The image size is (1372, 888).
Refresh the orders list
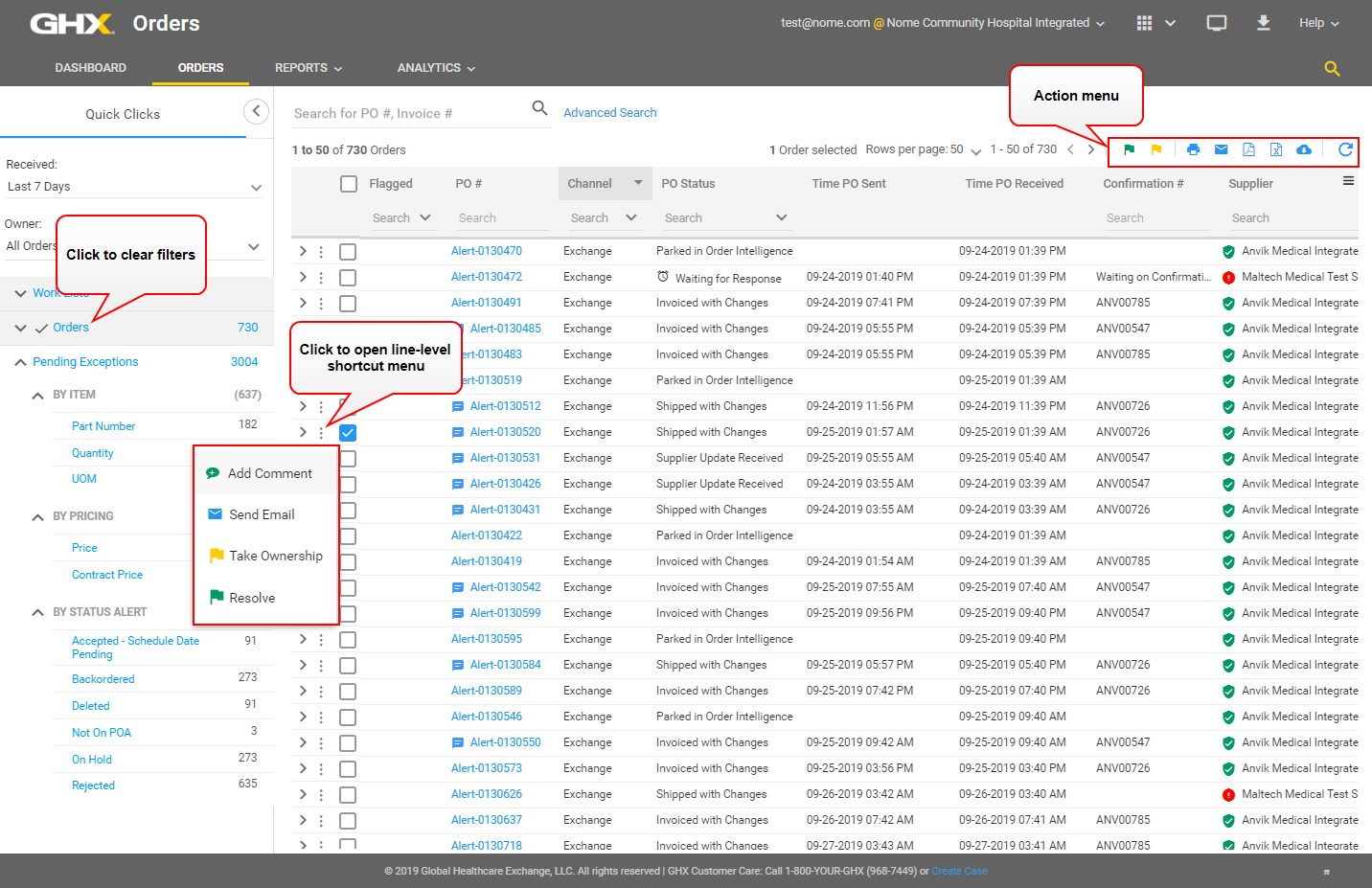coord(1345,149)
